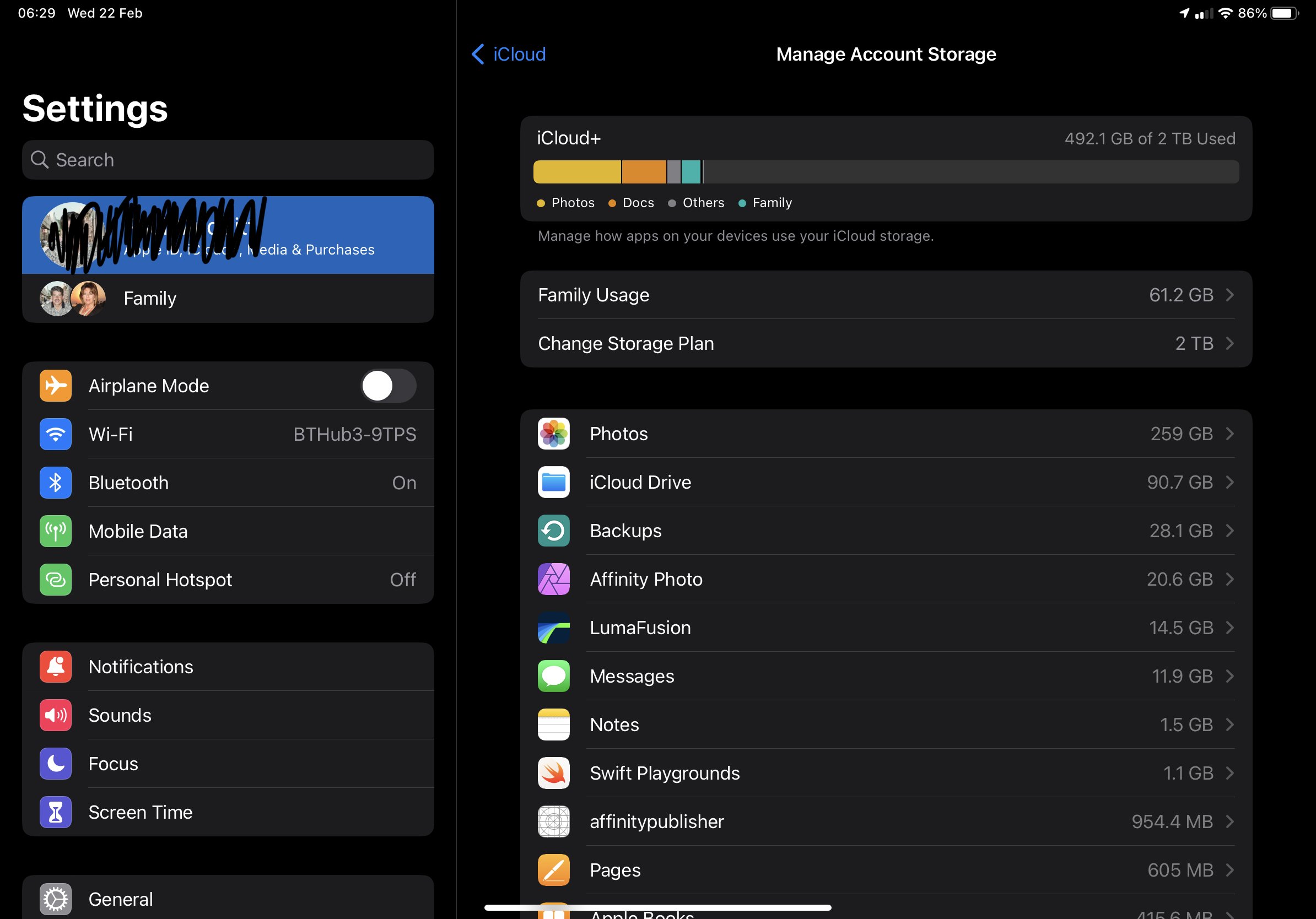Tap Pages '605 MB' value
Image resolution: width=1316 pixels, height=919 pixels.
click(1180, 871)
